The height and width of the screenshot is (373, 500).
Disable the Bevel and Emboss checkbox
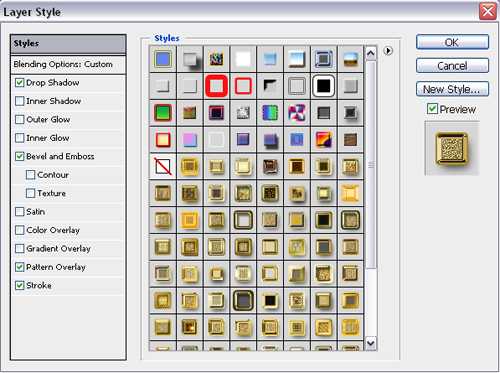pos(20,156)
